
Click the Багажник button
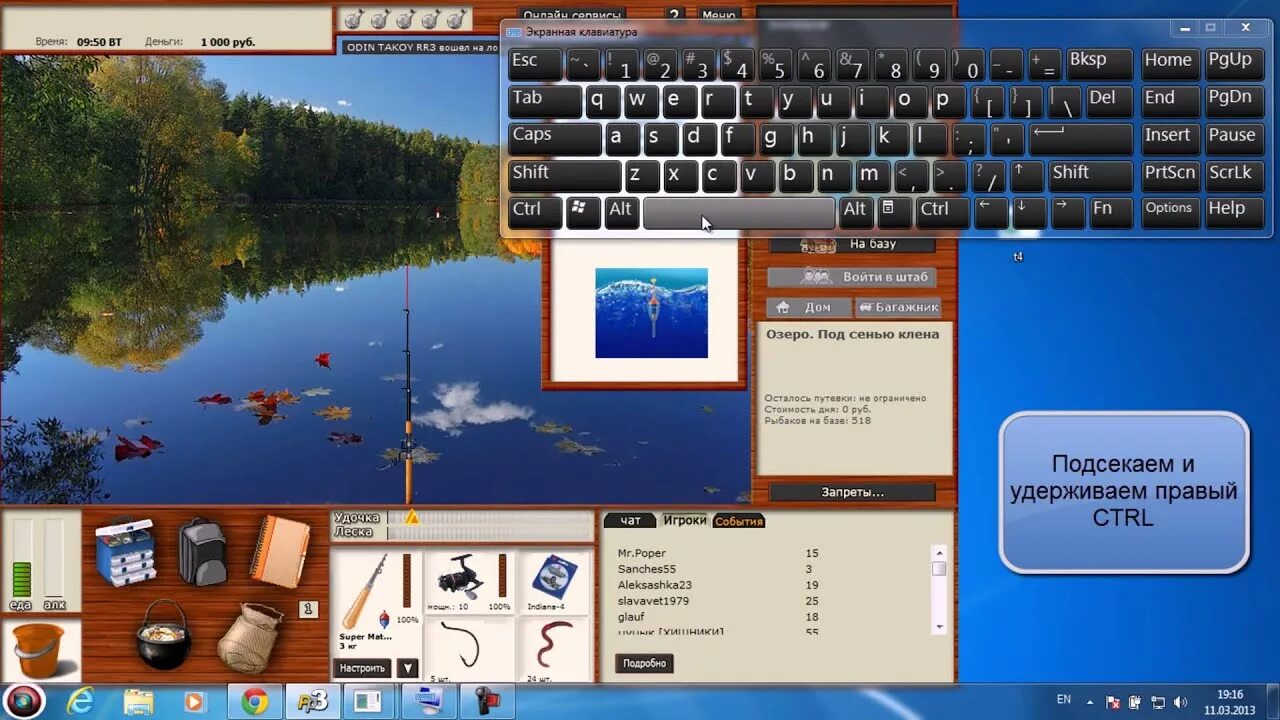point(898,308)
